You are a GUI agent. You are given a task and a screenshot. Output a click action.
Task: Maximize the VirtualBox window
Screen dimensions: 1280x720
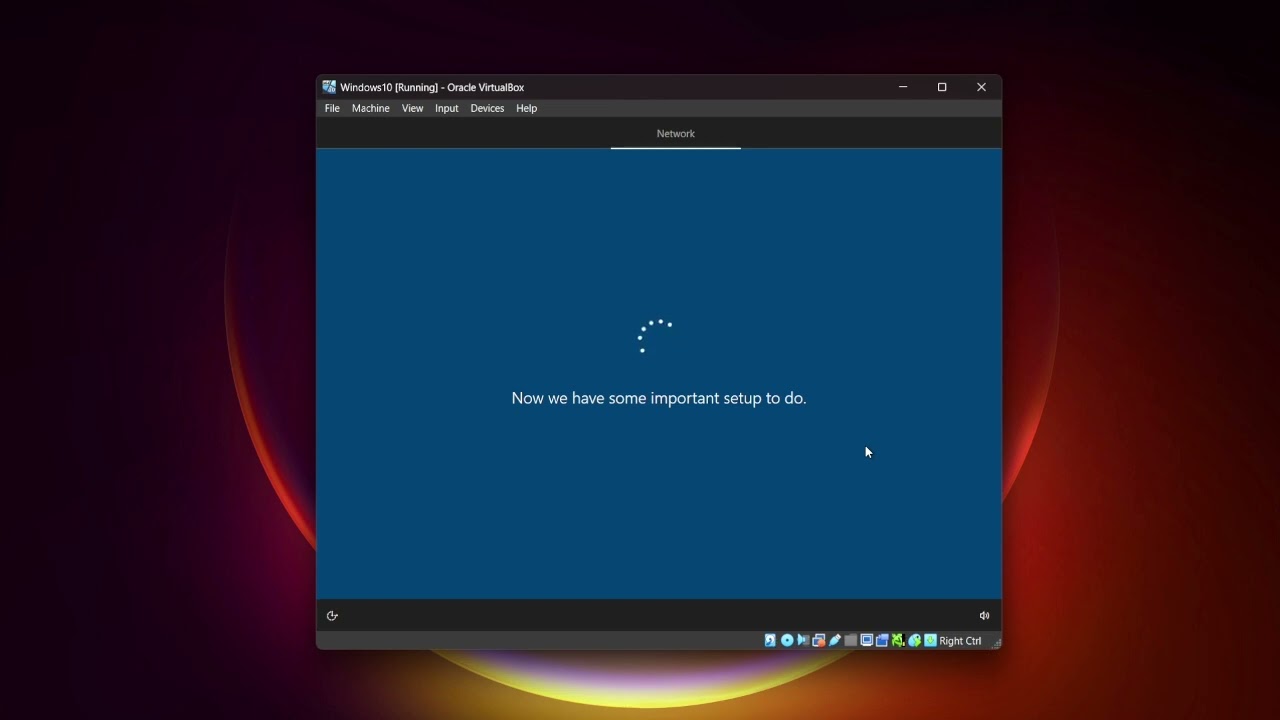point(942,87)
